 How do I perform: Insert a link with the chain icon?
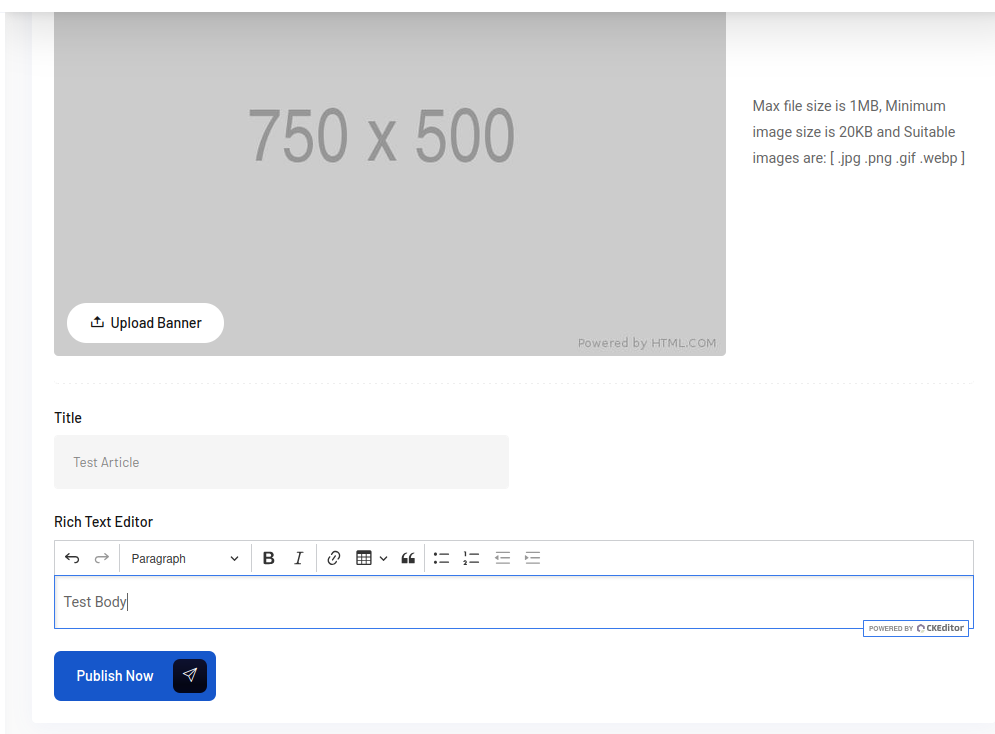click(x=334, y=558)
